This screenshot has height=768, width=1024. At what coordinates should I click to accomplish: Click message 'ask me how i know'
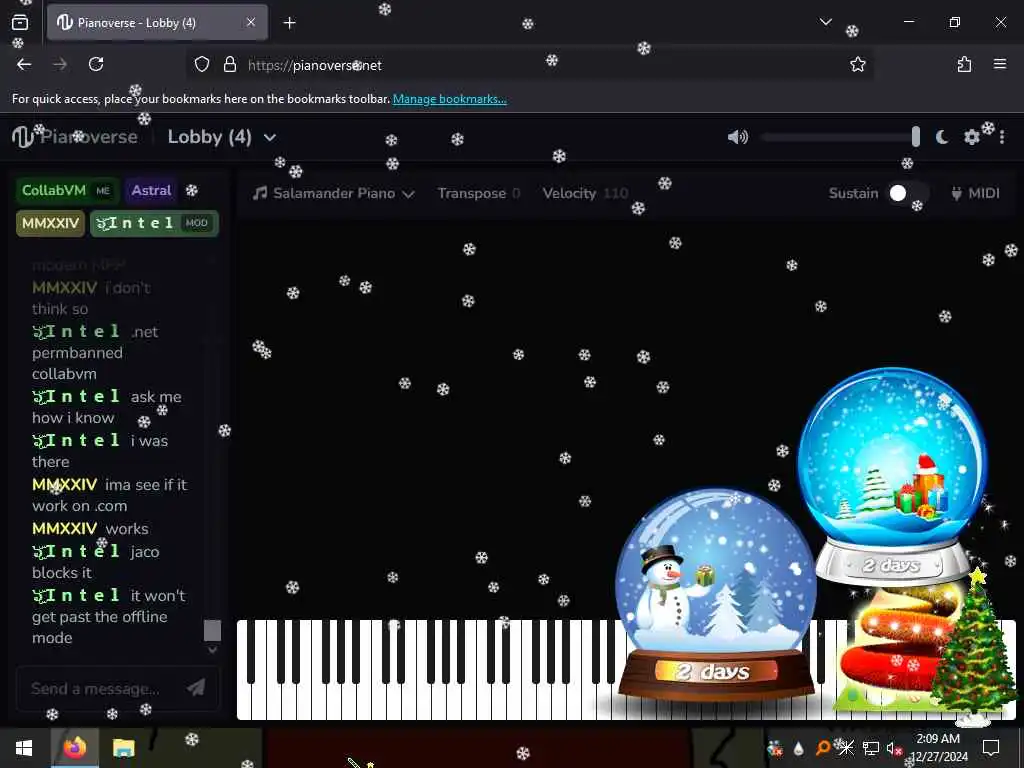107,407
